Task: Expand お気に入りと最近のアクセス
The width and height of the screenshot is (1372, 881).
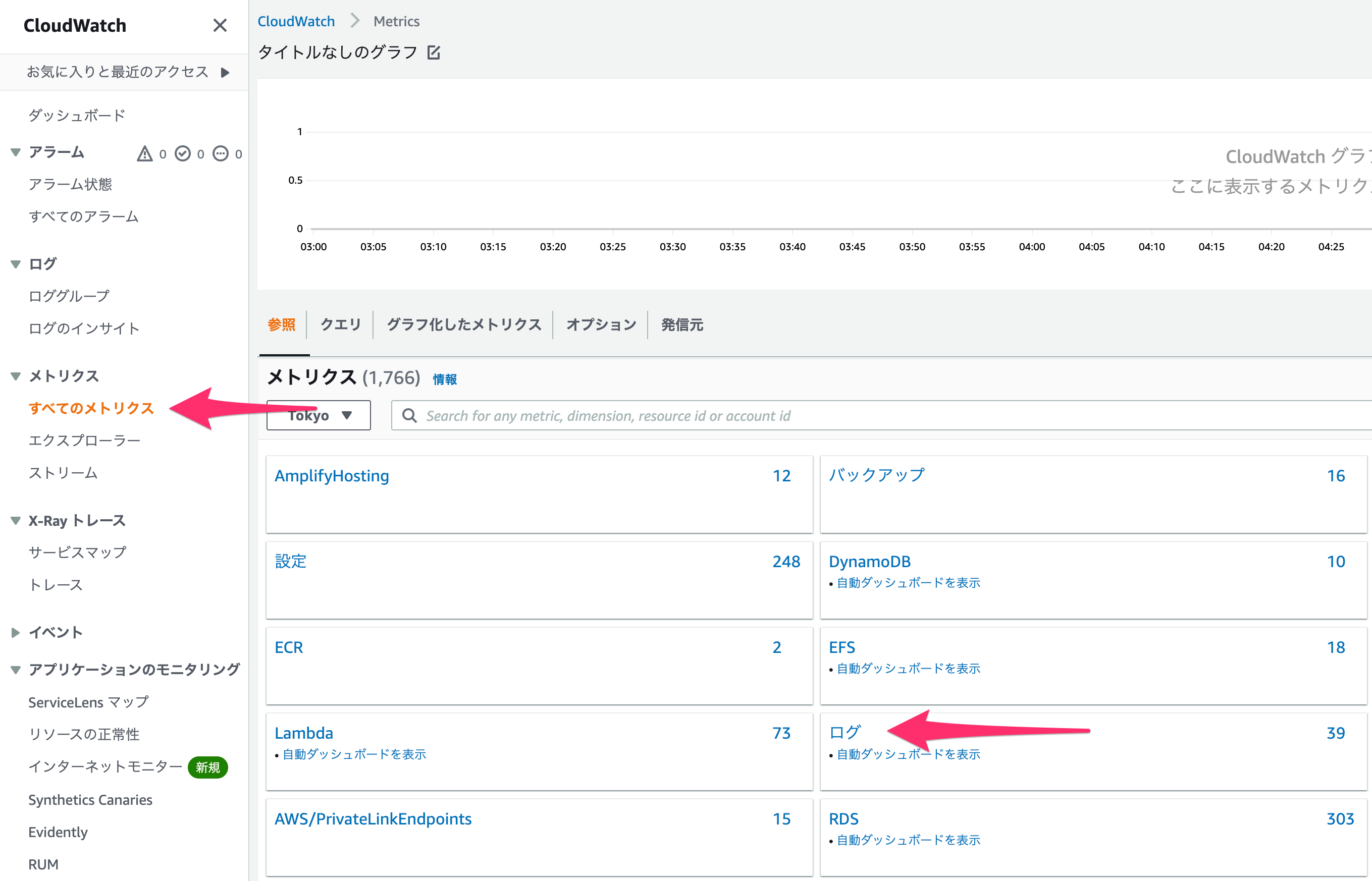Action: [225, 72]
